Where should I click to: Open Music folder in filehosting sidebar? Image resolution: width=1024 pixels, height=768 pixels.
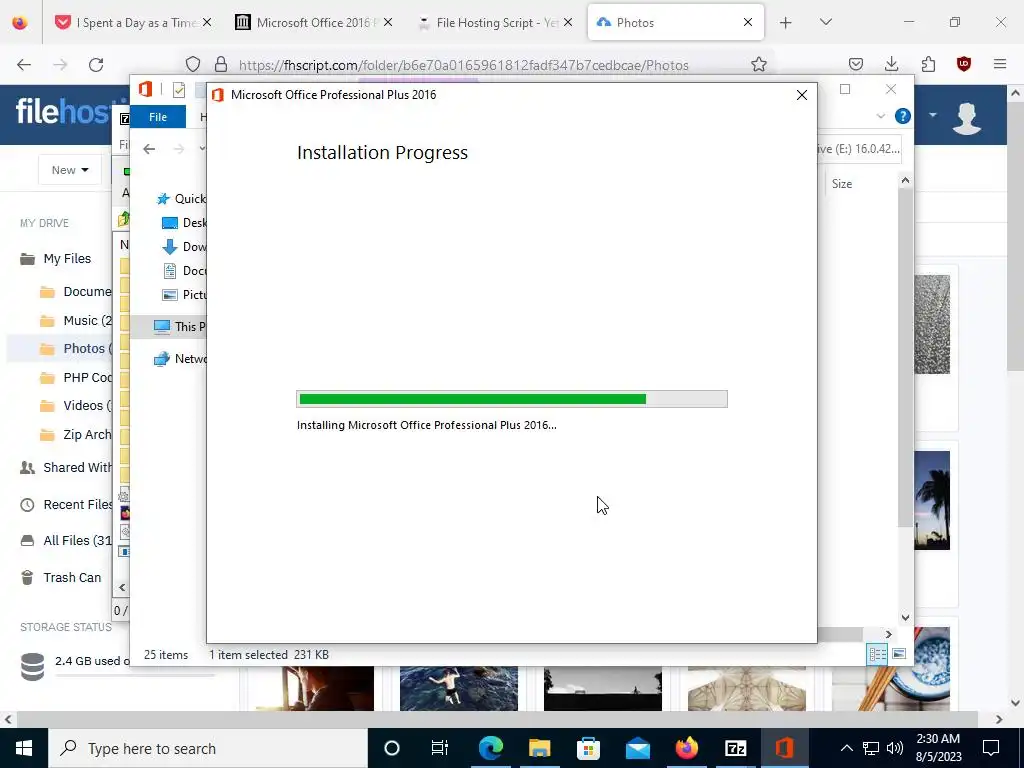pos(75,321)
